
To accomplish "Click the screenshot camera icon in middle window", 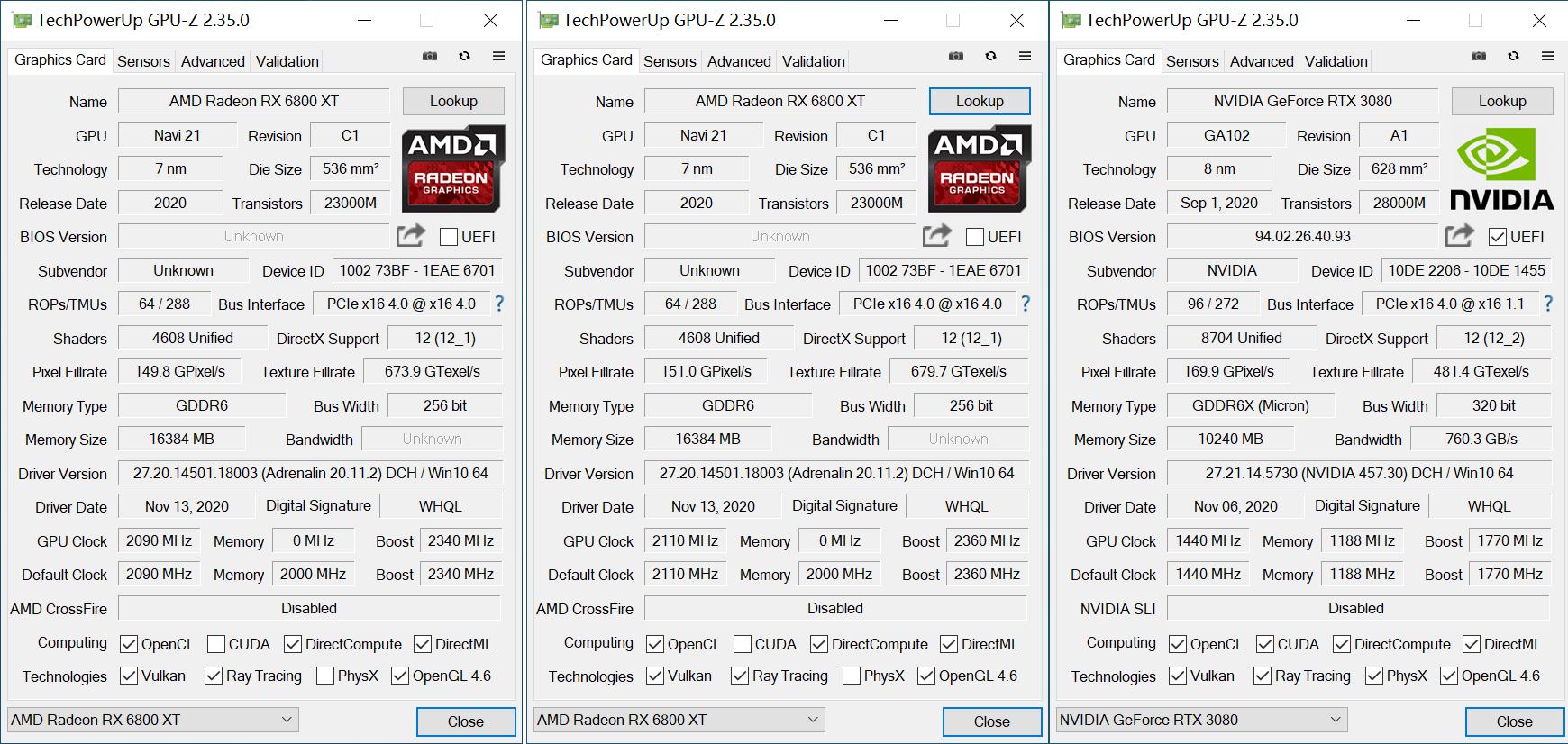I will pos(956,56).
